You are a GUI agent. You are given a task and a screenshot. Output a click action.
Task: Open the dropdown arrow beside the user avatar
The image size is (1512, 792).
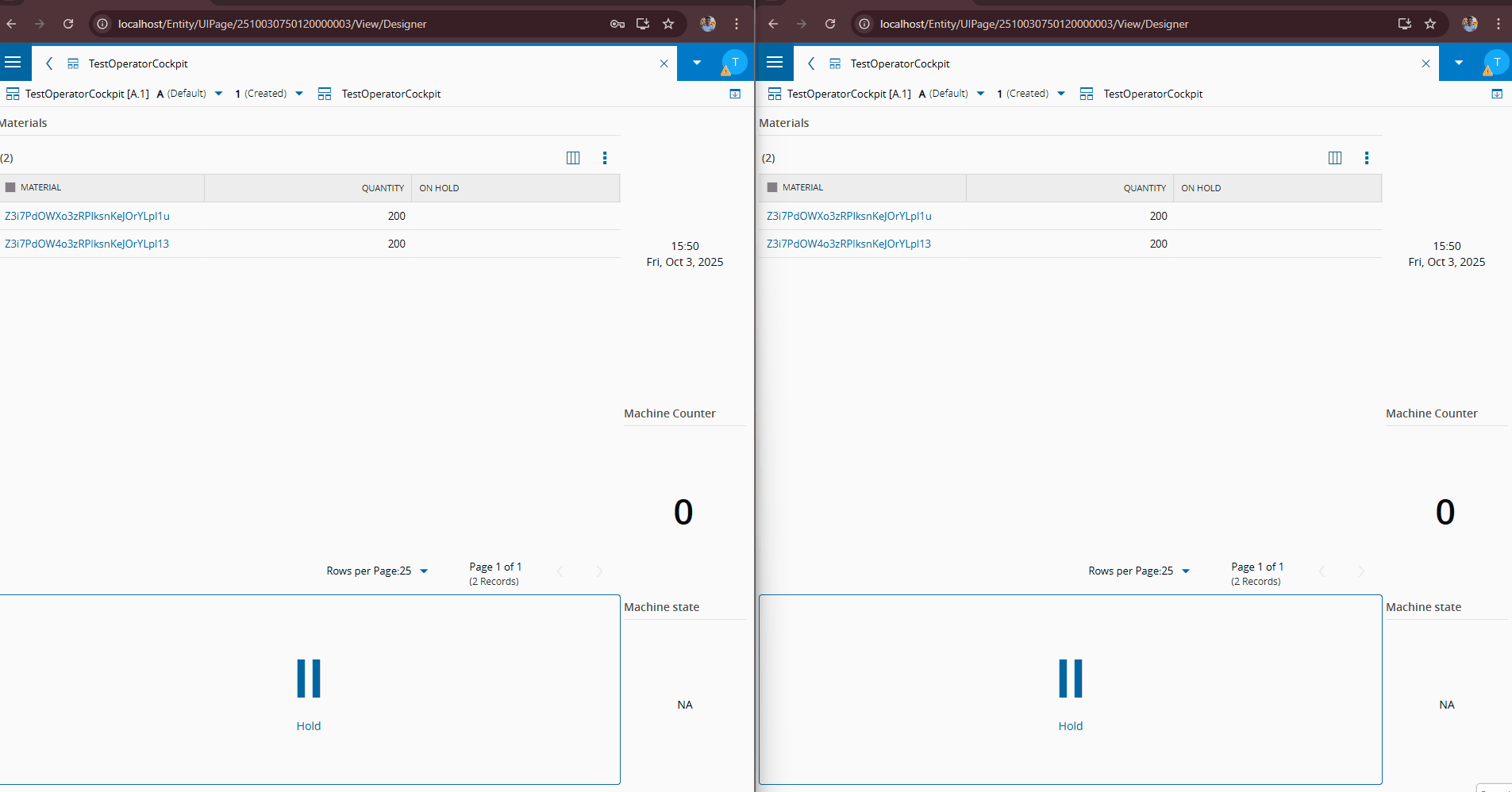click(697, 63)
